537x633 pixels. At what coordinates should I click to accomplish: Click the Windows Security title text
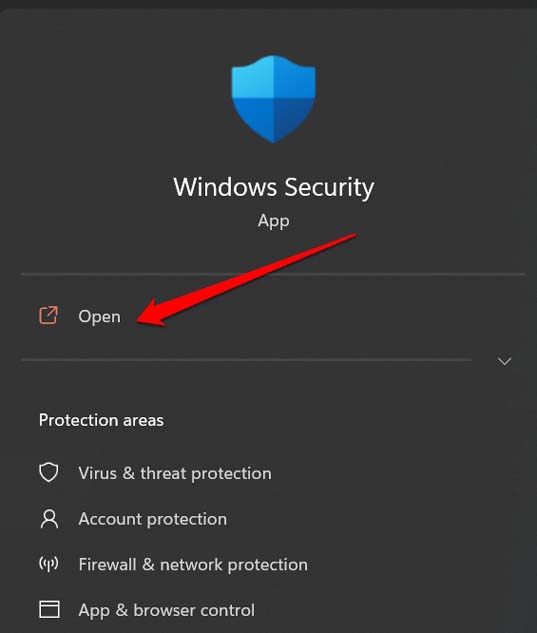coord(274,188)
